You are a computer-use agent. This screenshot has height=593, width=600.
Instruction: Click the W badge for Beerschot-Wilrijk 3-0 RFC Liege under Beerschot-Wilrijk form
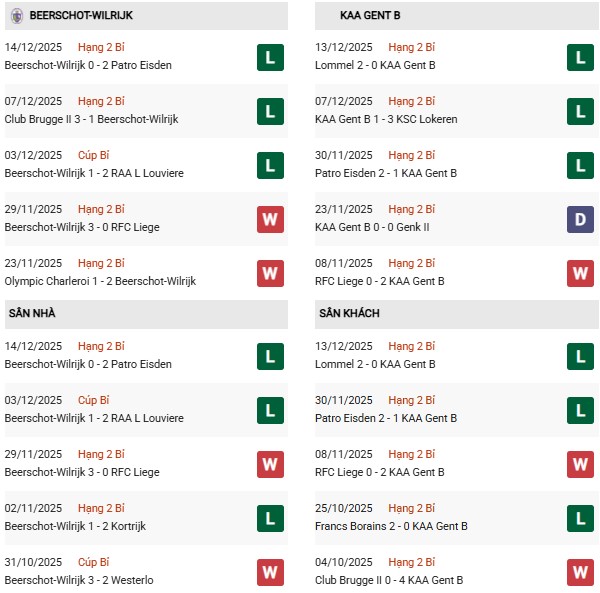pos(270,219)
